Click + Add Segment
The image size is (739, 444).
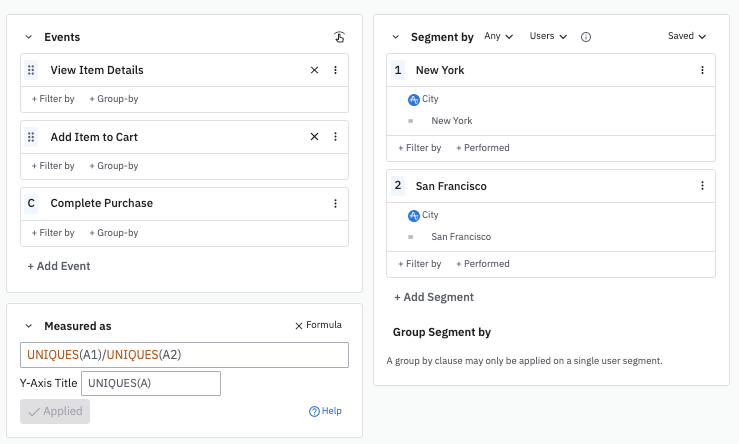tap(433, 297)
